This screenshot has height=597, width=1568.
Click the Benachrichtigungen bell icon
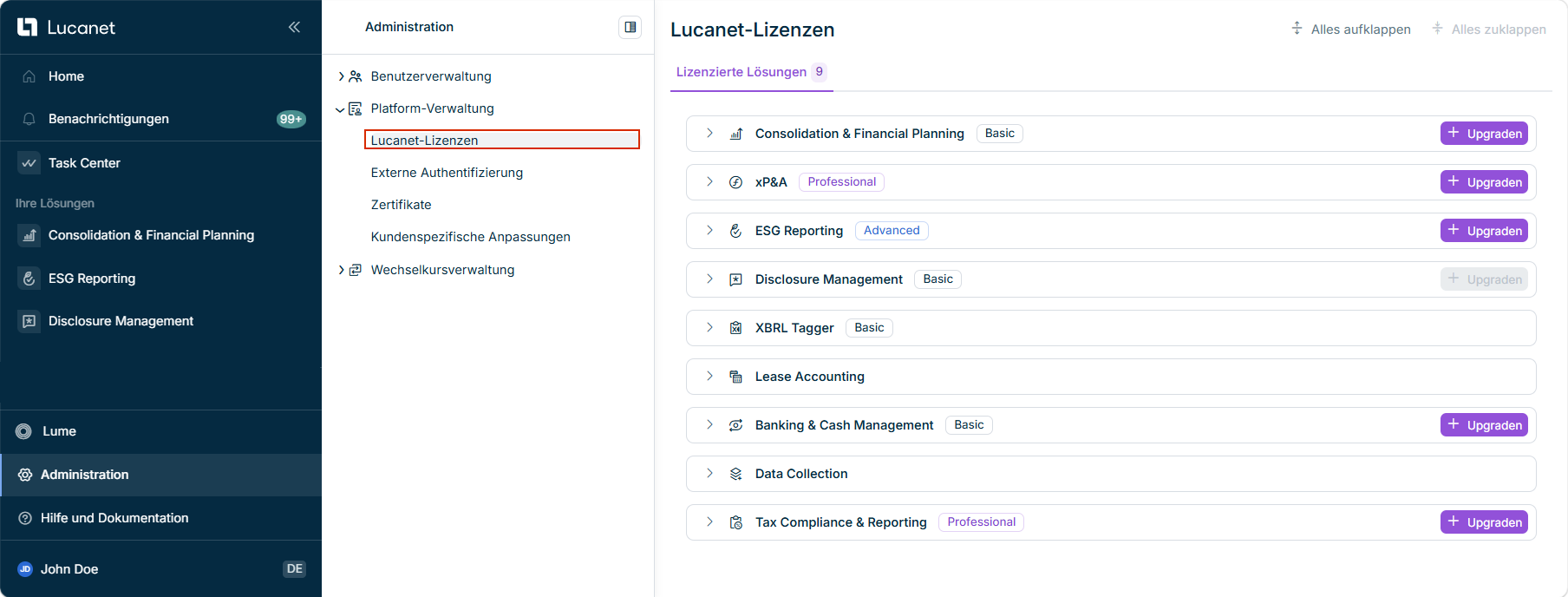[29, 119]
